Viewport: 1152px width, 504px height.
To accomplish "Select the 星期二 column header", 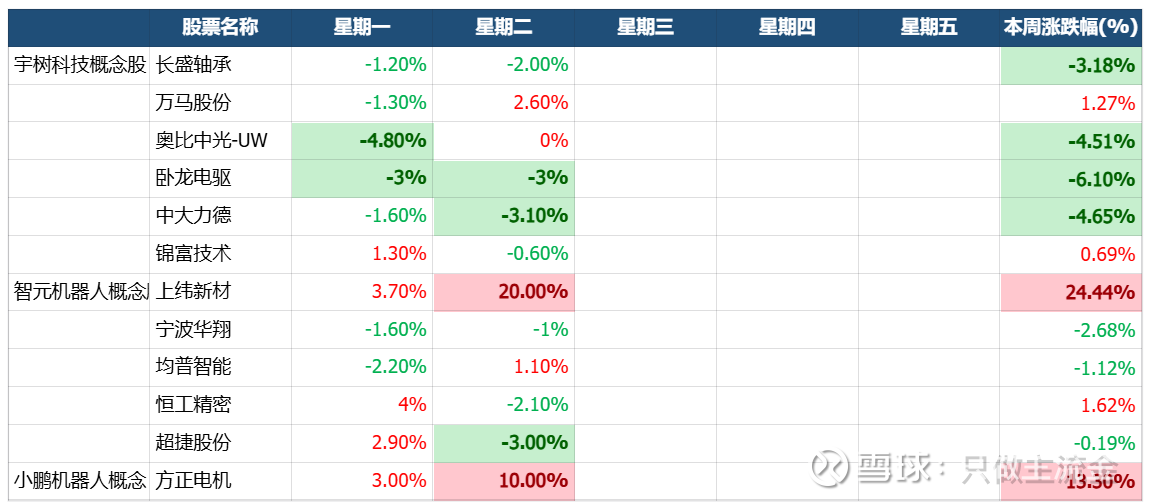I will pos(504,27).
